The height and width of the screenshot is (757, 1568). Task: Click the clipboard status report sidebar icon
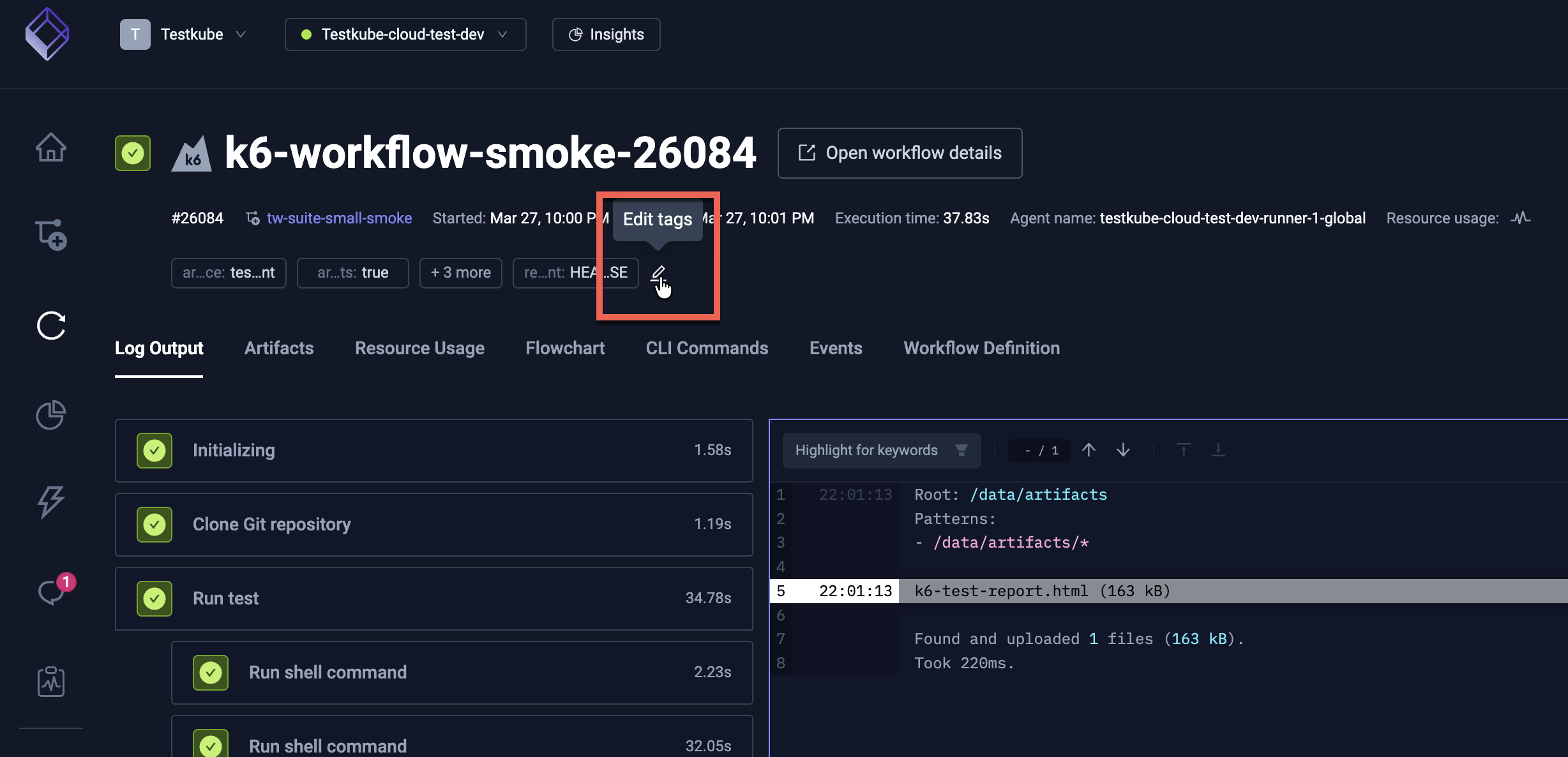[50, 682]
